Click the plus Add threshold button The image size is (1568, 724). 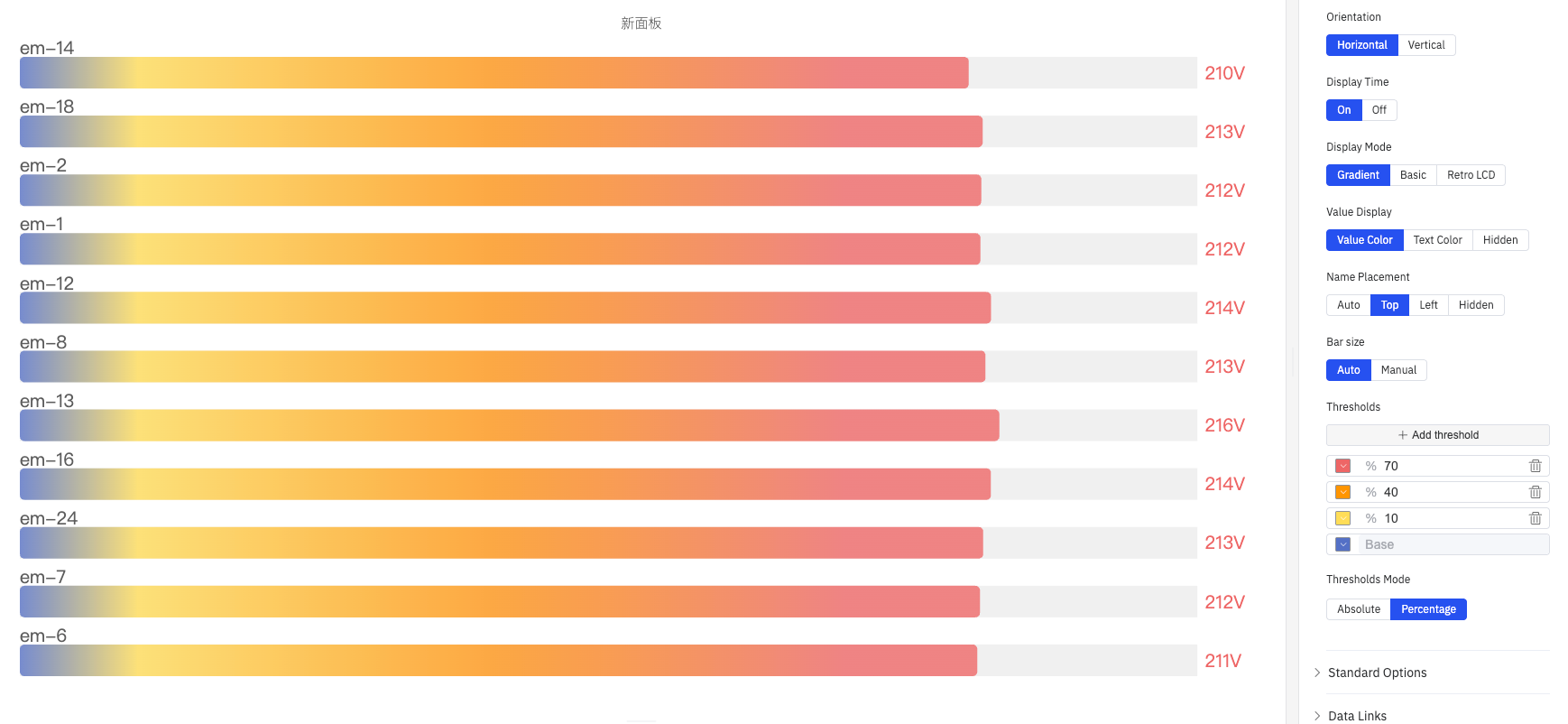coord(1437,435)
